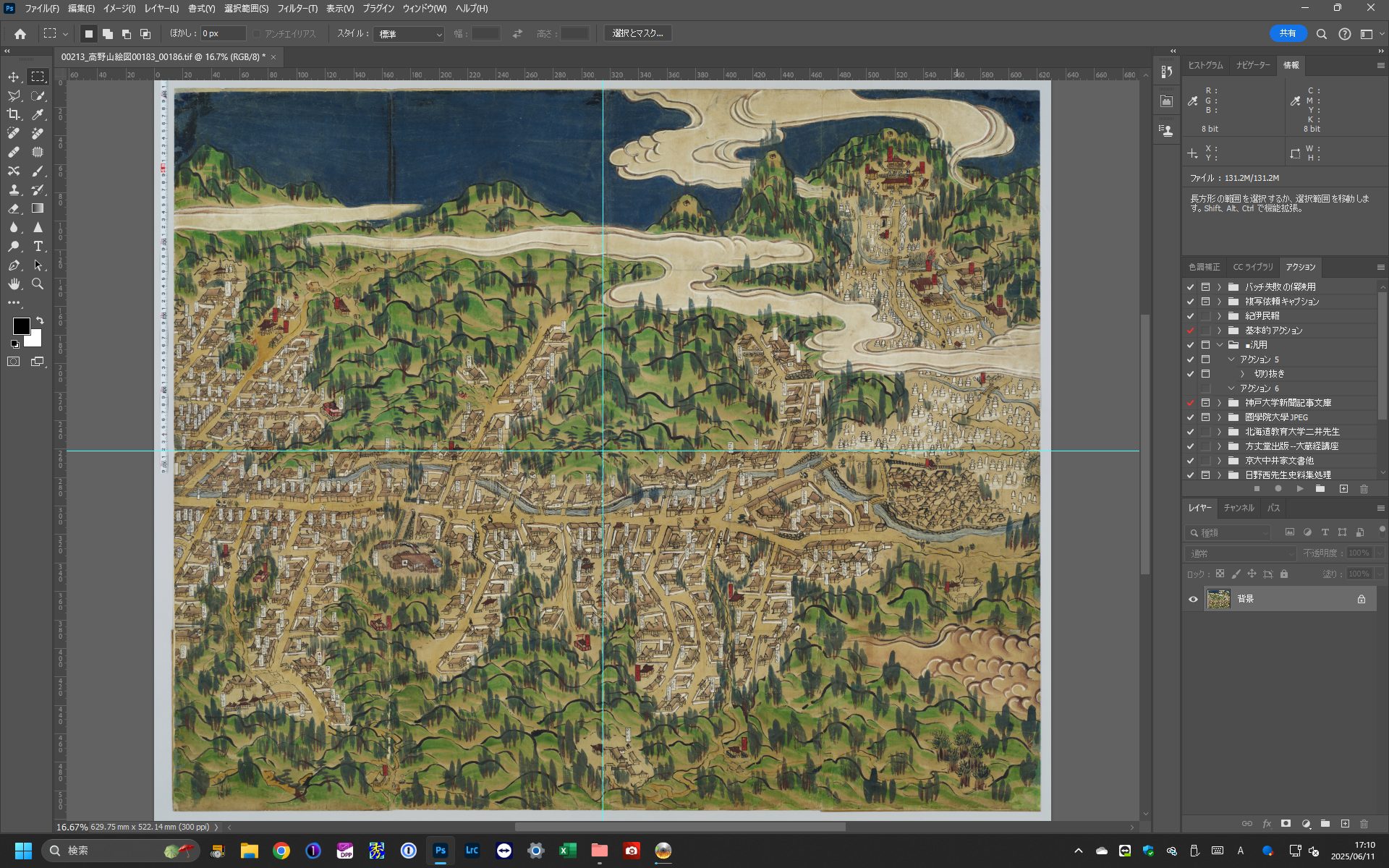Reset default foreground and background colors
The height and width of the screenshot is (868, 1389).
15,344
